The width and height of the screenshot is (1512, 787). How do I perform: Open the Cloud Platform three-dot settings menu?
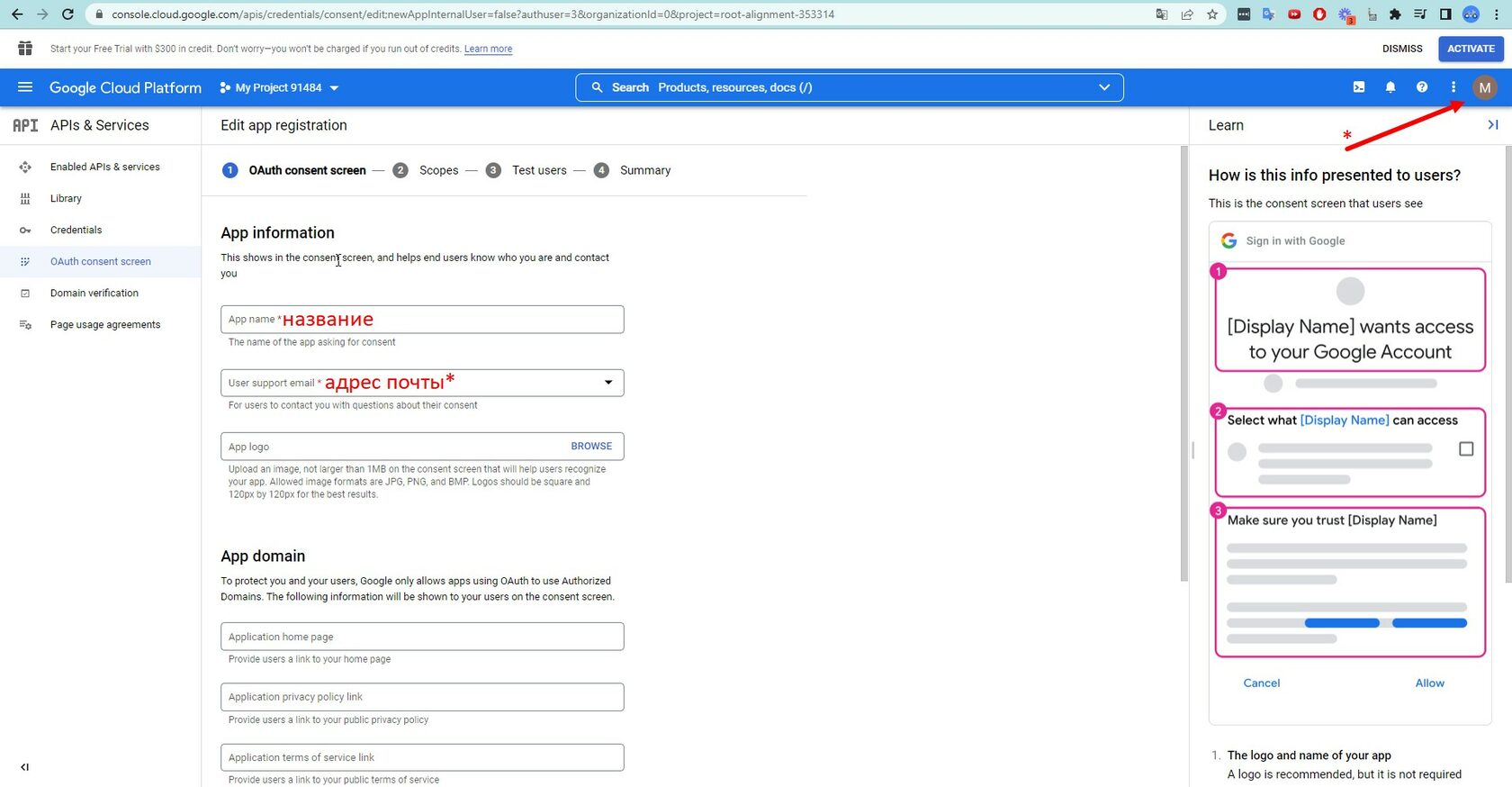pos(1453,87)
